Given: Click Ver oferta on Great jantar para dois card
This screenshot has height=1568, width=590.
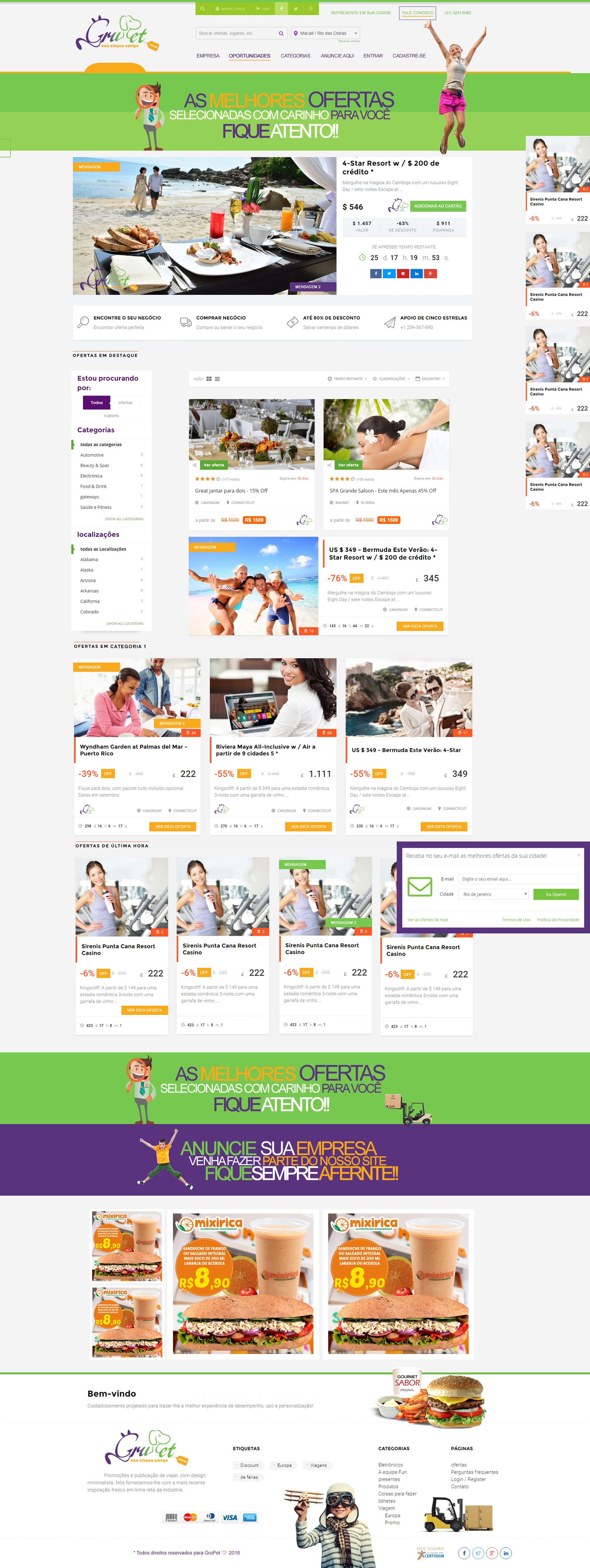Looking at the screenshot, I should 214,465.
